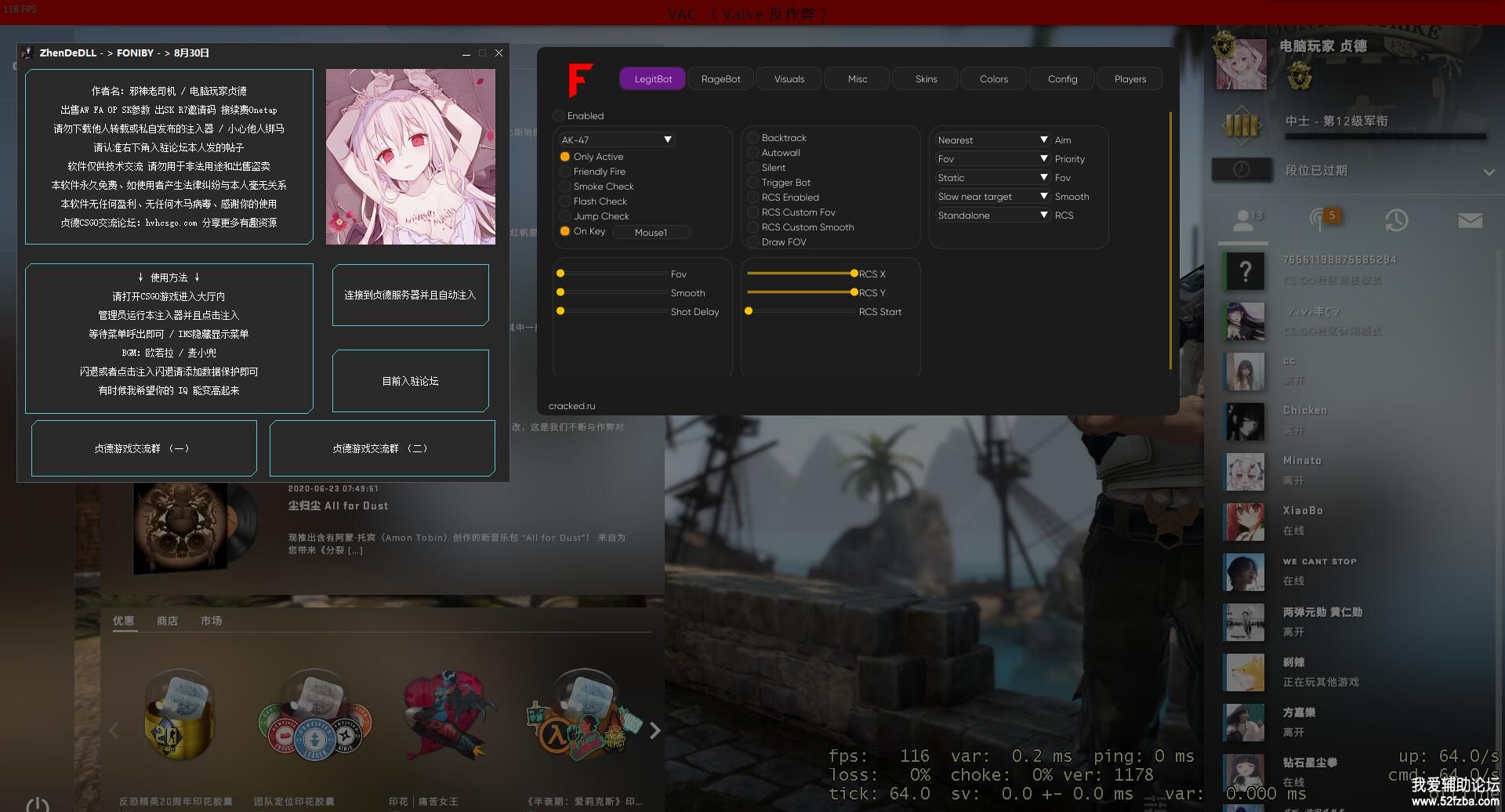
Task: Switch to the Visuals tab
Action: pyautogui.click(x=789, y=78)
